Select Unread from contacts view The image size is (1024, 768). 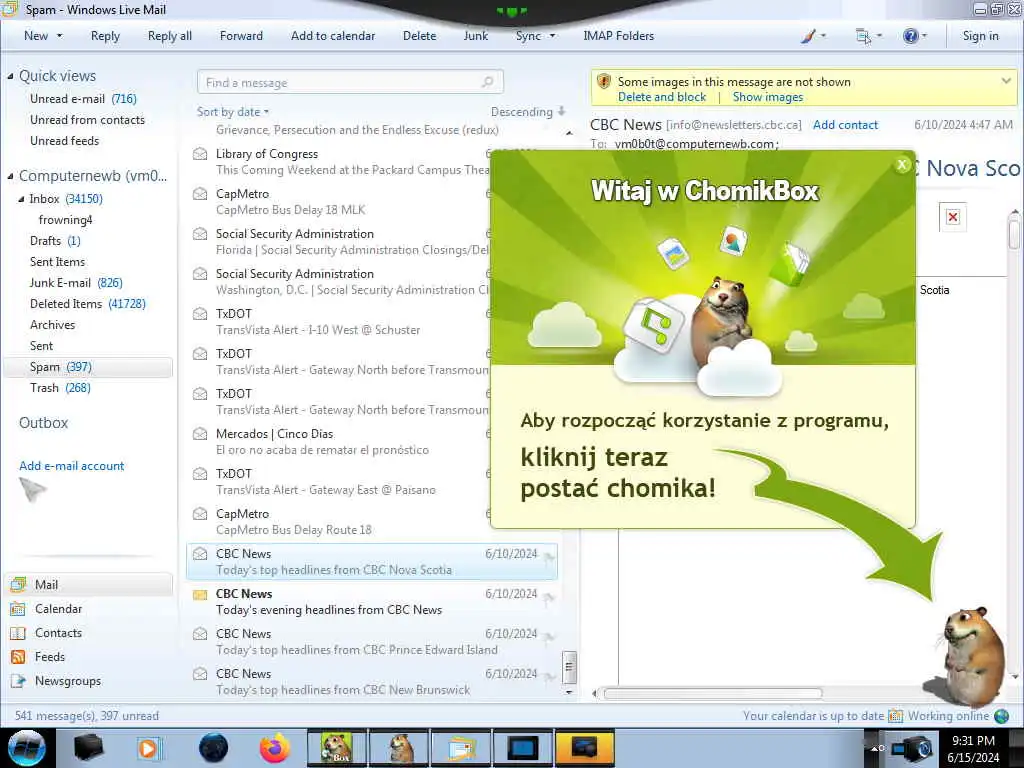coord(87,120)
